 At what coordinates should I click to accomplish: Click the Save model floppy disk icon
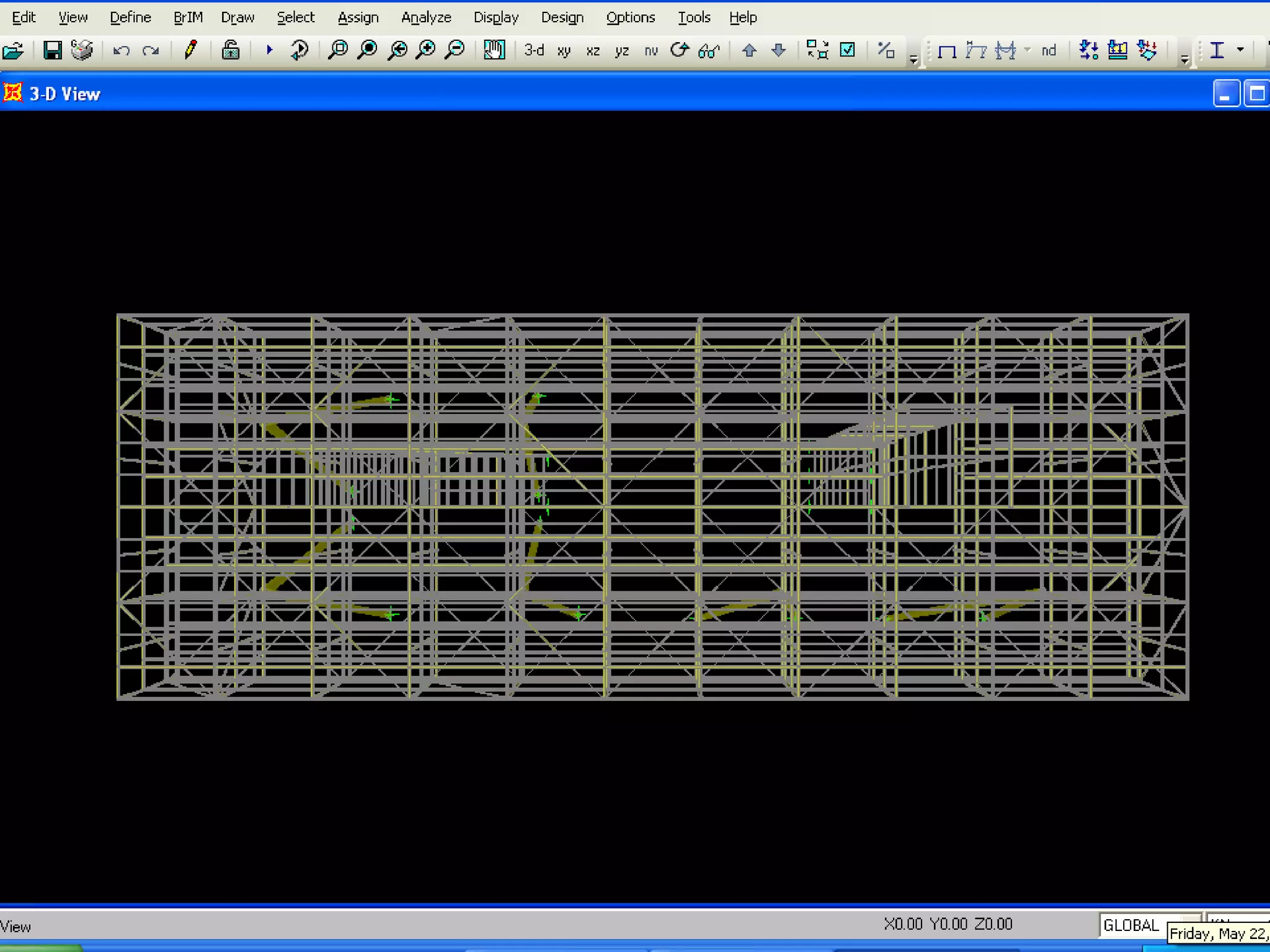coord(53,50)
